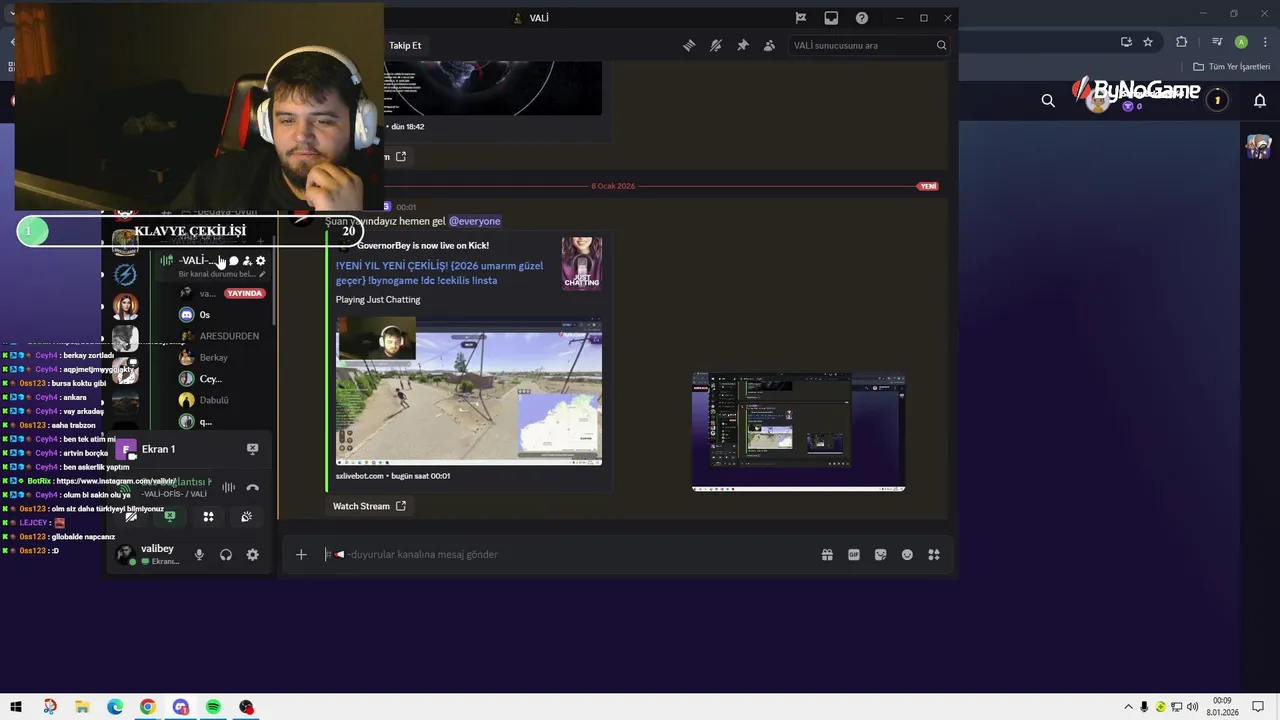Open the YENİ YIL YENİ ÇEKİLİŞ stream link
Screen dimensions: 1280x720
click(440, 273)
